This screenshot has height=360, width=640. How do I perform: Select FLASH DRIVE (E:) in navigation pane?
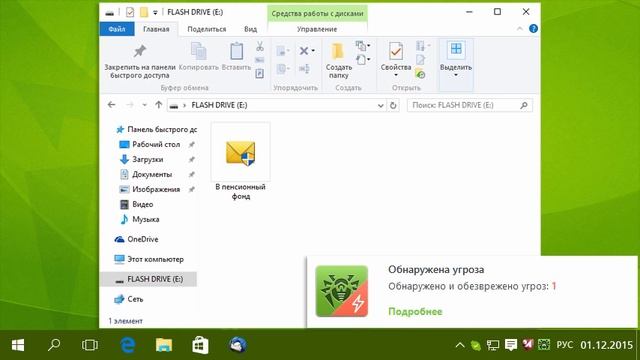pos(148,279)
